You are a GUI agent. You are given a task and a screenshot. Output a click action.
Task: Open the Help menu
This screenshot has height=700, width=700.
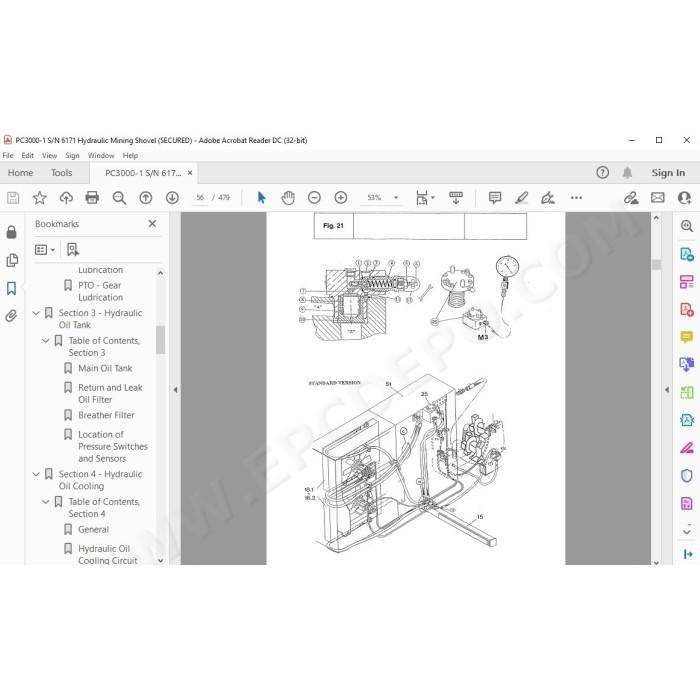pyautogui.click(x=130, y=155)
